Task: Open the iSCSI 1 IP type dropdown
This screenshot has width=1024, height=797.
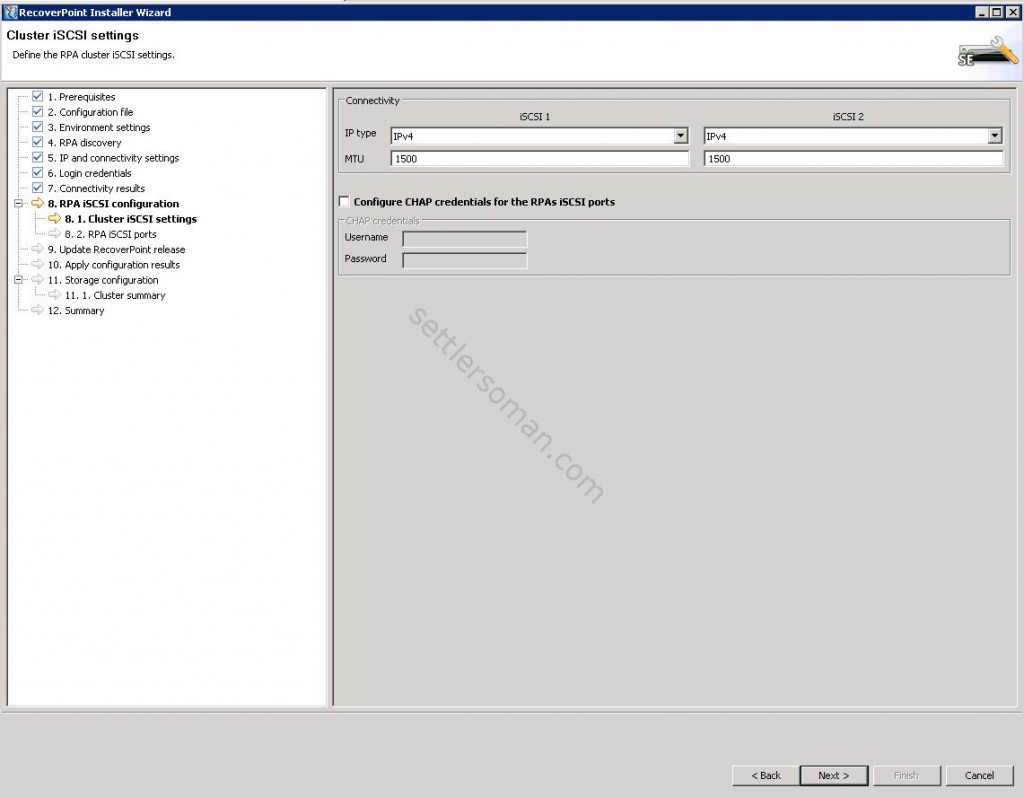Action: pos(681,136)
